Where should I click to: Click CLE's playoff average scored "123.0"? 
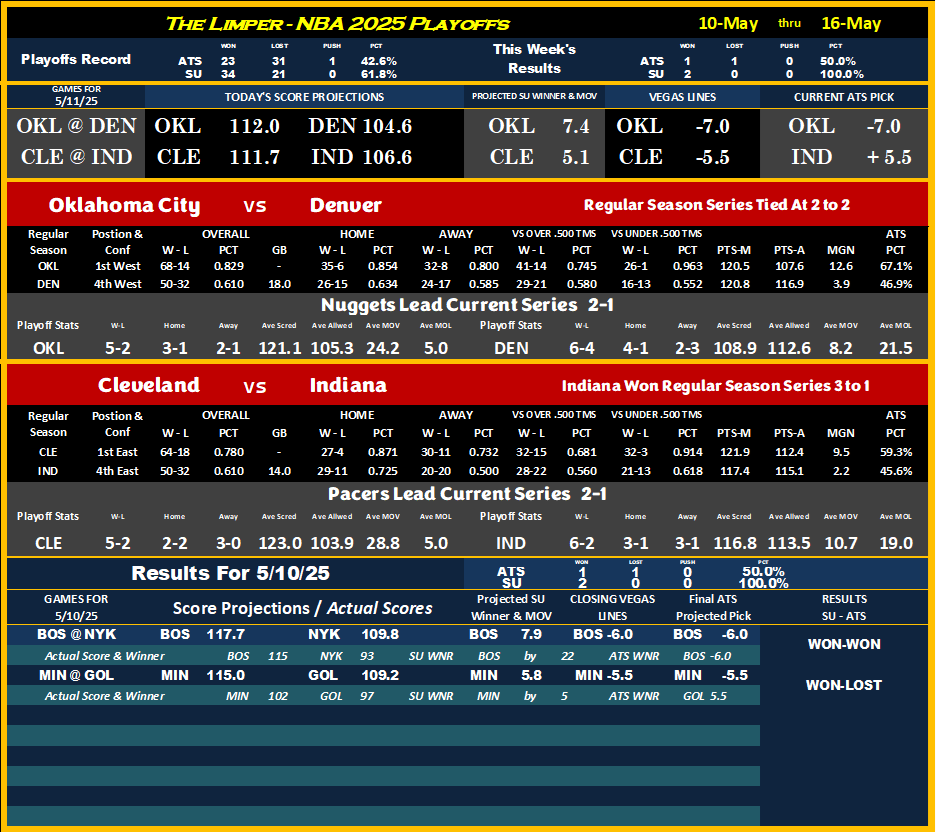(x=279, y=543)
